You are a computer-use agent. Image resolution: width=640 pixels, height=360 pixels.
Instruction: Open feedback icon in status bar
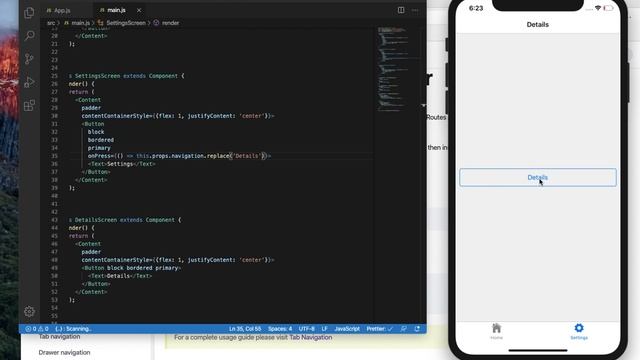(x=404, y=329)
